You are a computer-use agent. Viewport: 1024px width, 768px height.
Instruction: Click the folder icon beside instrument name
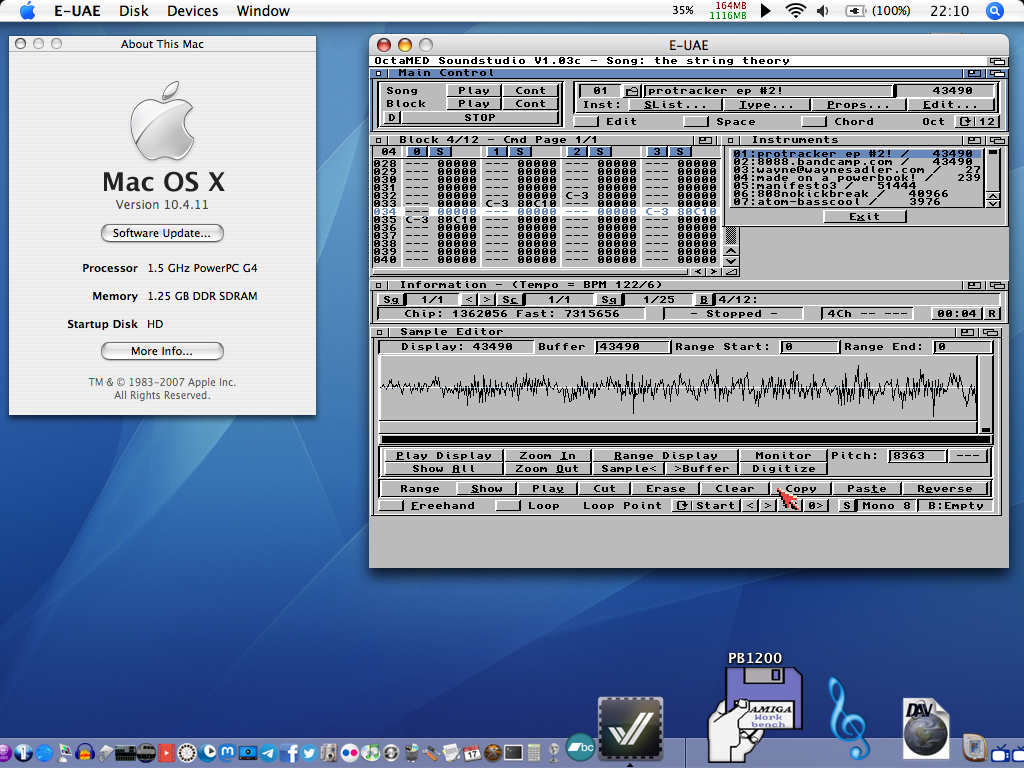[631, 91]
